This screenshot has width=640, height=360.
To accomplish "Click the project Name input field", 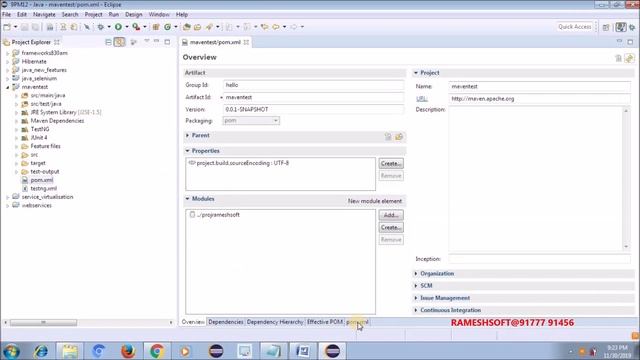I will point(539,87).
